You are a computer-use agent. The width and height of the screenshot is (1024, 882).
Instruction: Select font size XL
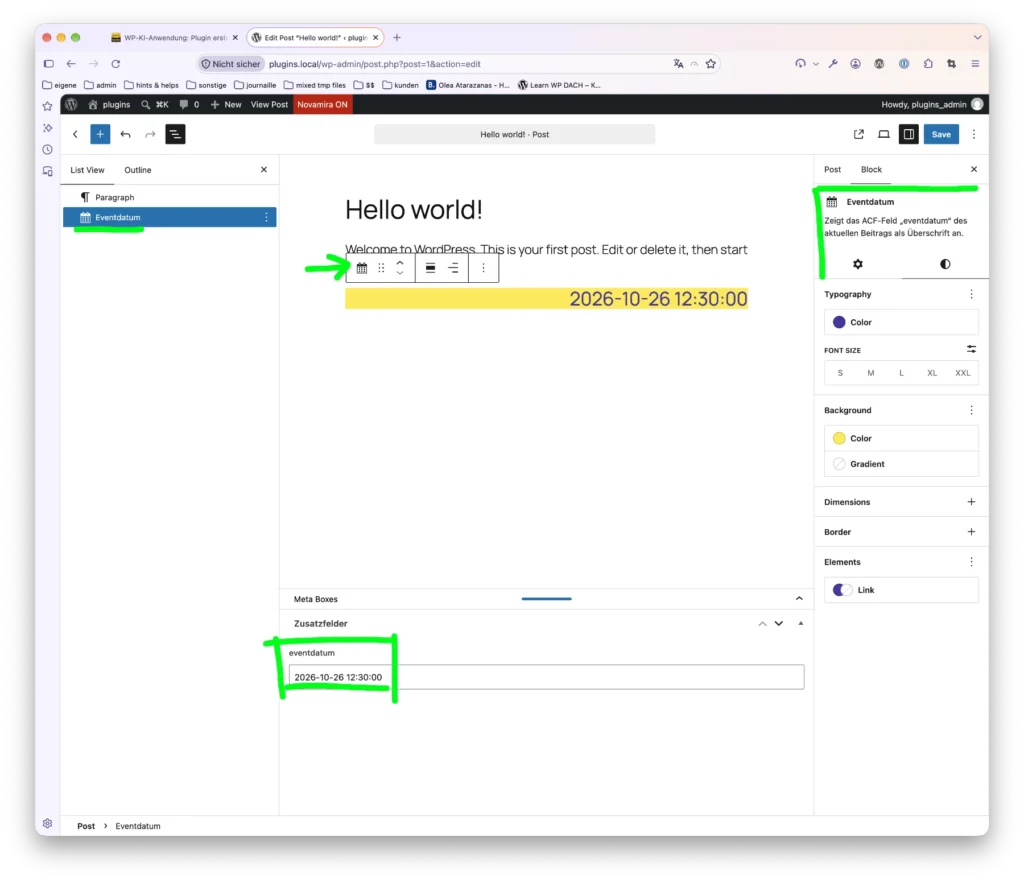coord(932,373)
